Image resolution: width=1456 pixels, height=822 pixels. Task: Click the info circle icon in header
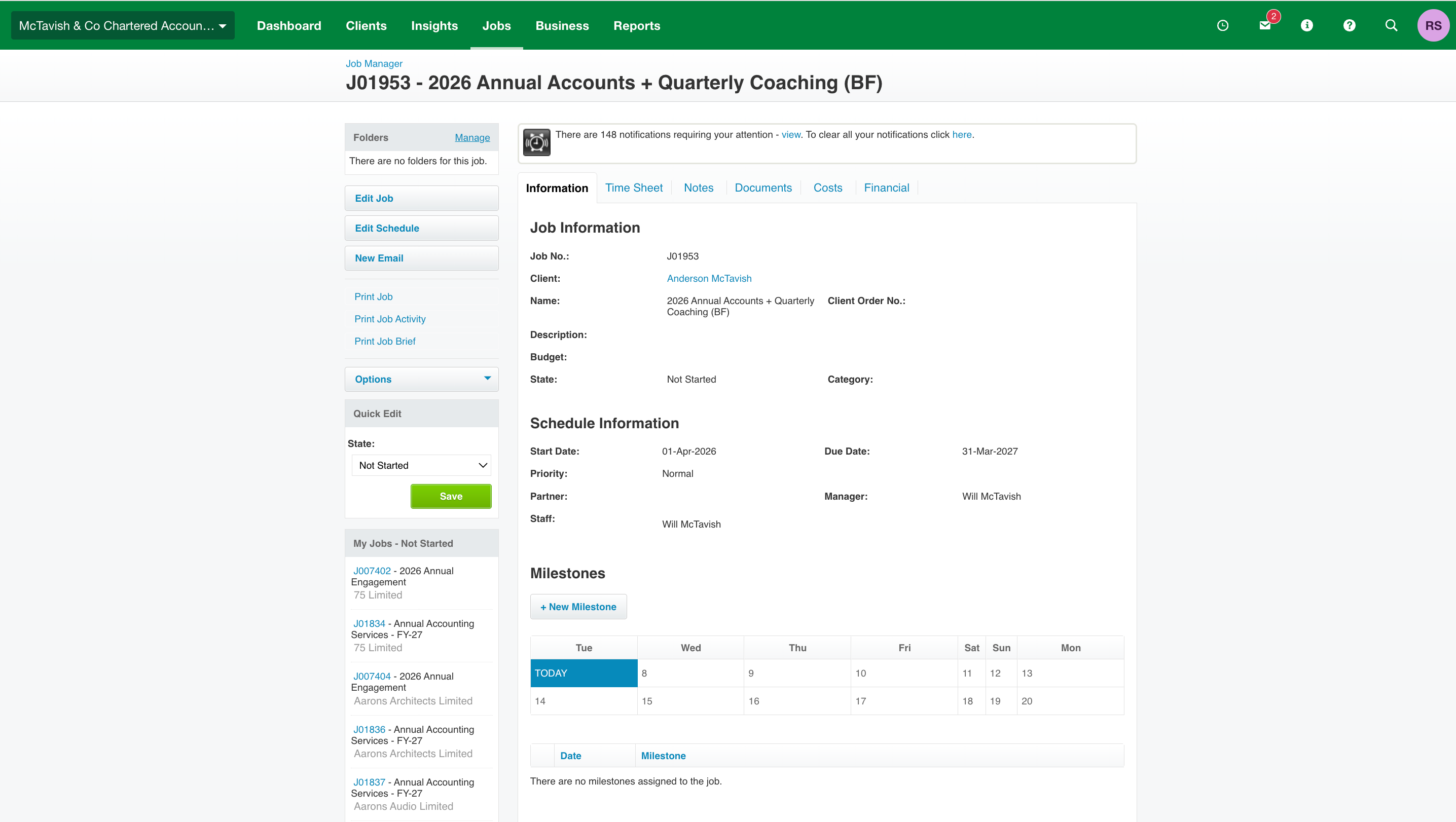tap(1307, 25)
